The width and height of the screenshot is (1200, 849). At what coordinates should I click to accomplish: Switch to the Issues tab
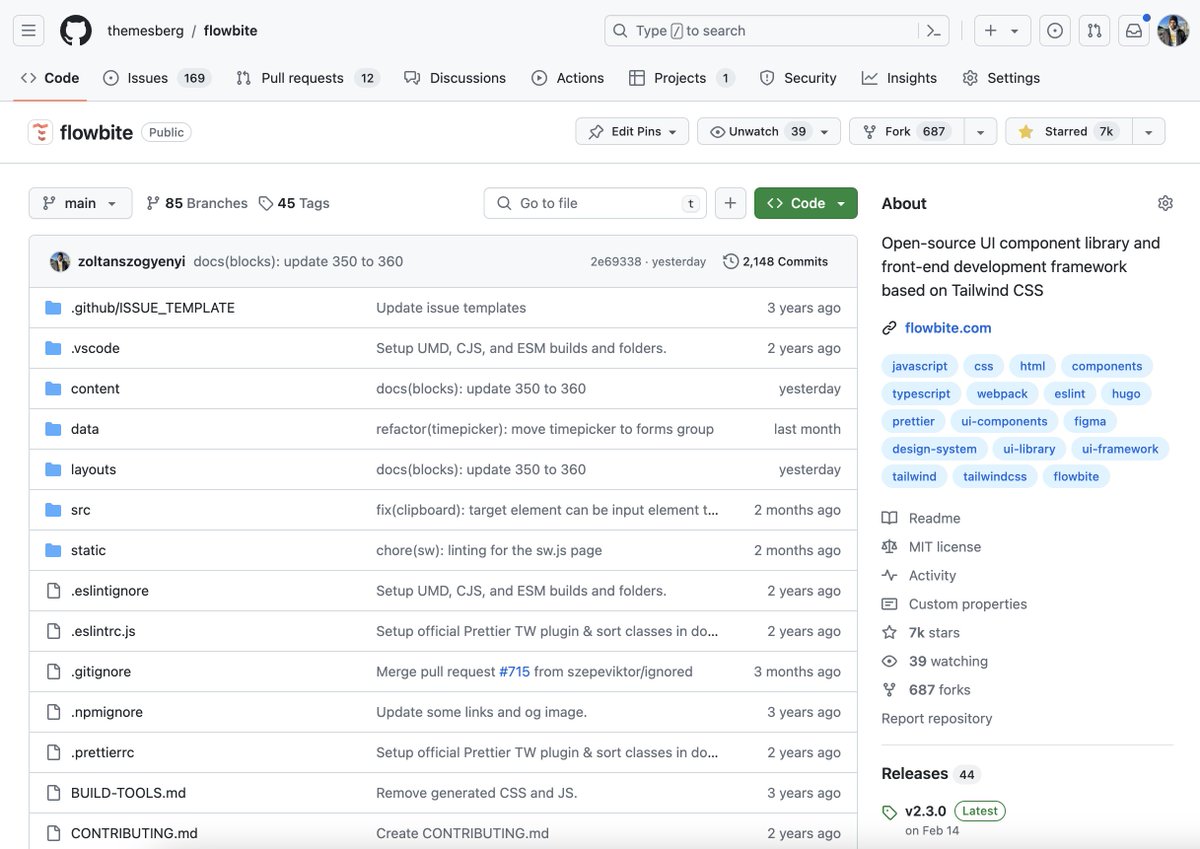pyautogui.click(x=156, y=78)
